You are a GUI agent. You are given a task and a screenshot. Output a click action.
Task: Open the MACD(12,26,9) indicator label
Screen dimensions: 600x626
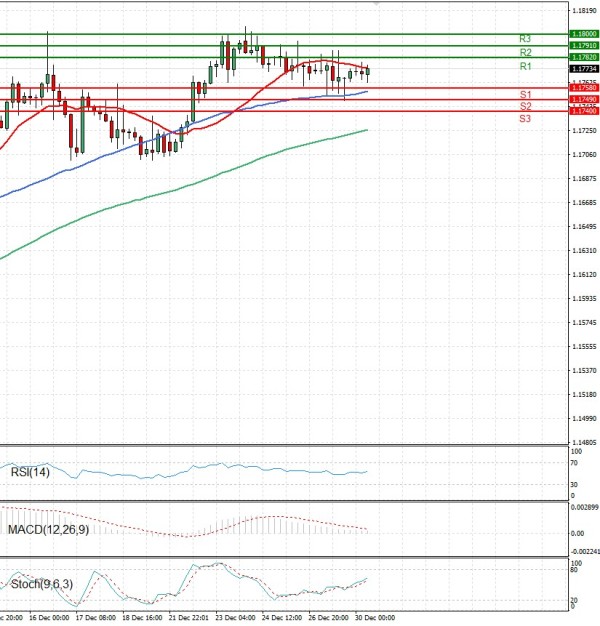point(48,528)
